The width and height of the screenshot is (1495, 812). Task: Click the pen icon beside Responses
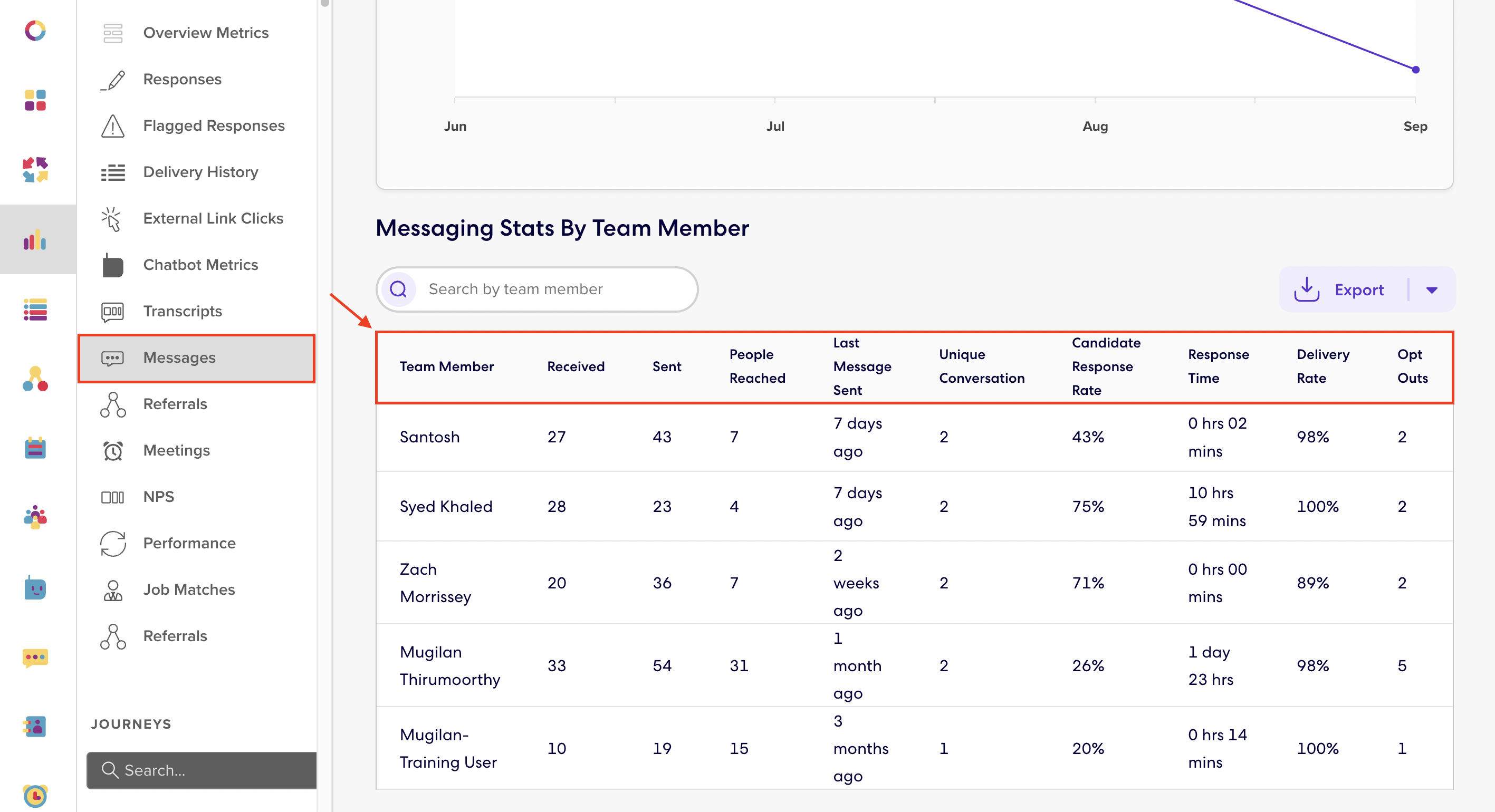pos(113,80)
